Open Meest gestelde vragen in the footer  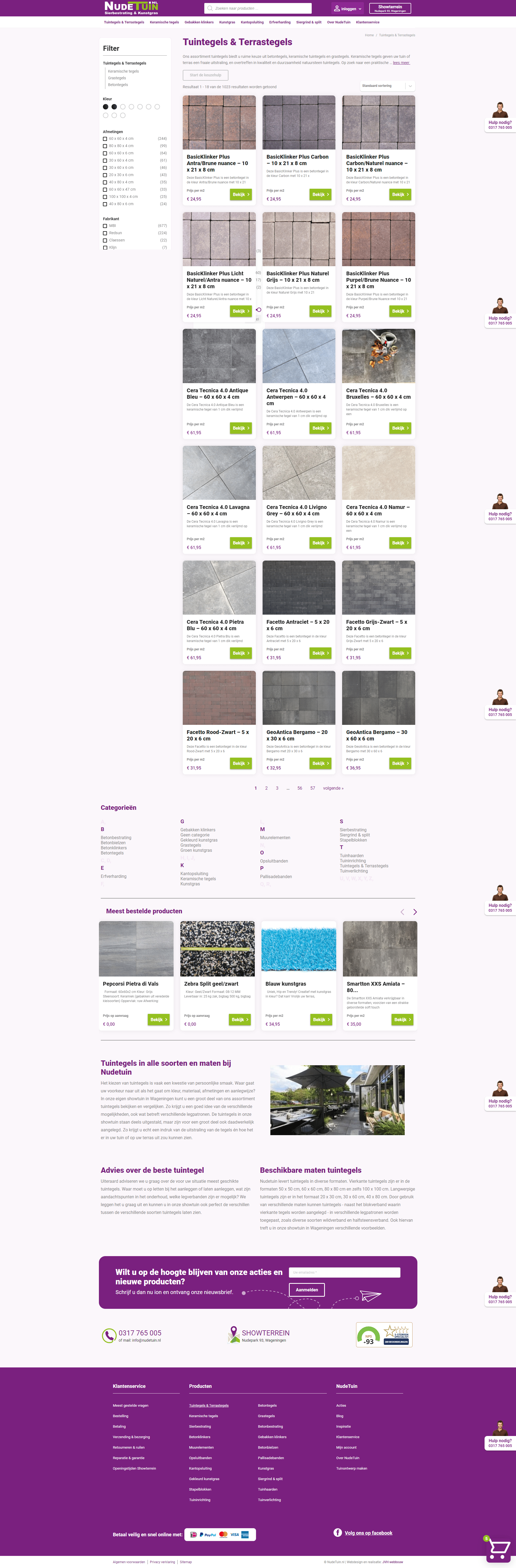coord(130,1406)
